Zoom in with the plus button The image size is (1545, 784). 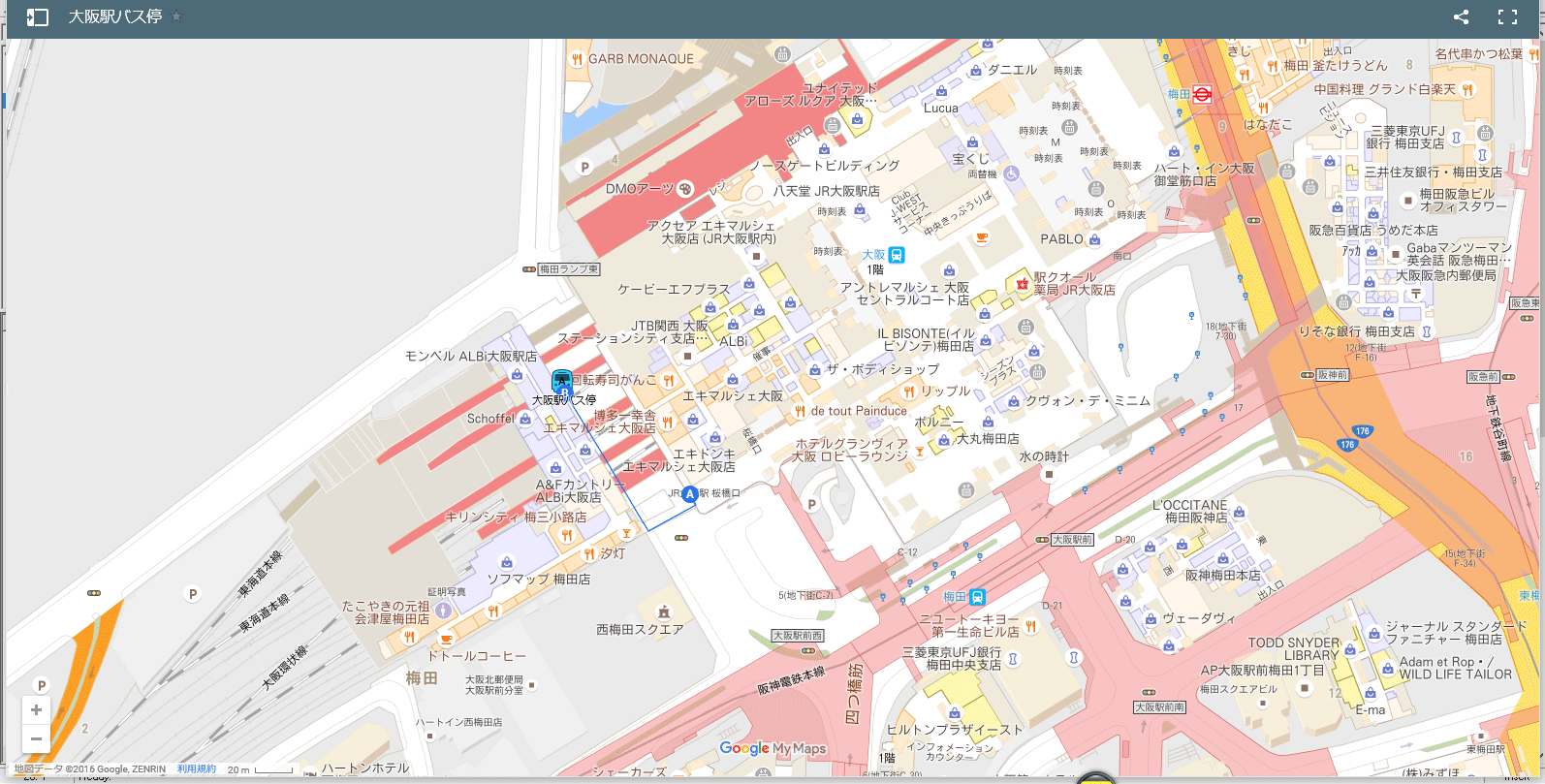tap(36, 709)
